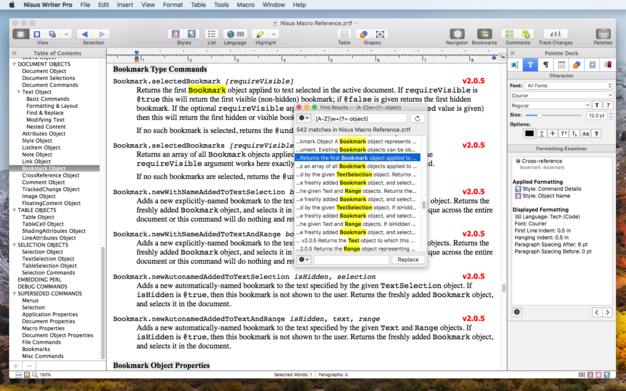Open Track Changes tool
The image size is (626, 391).
click(x=555, y=34)
